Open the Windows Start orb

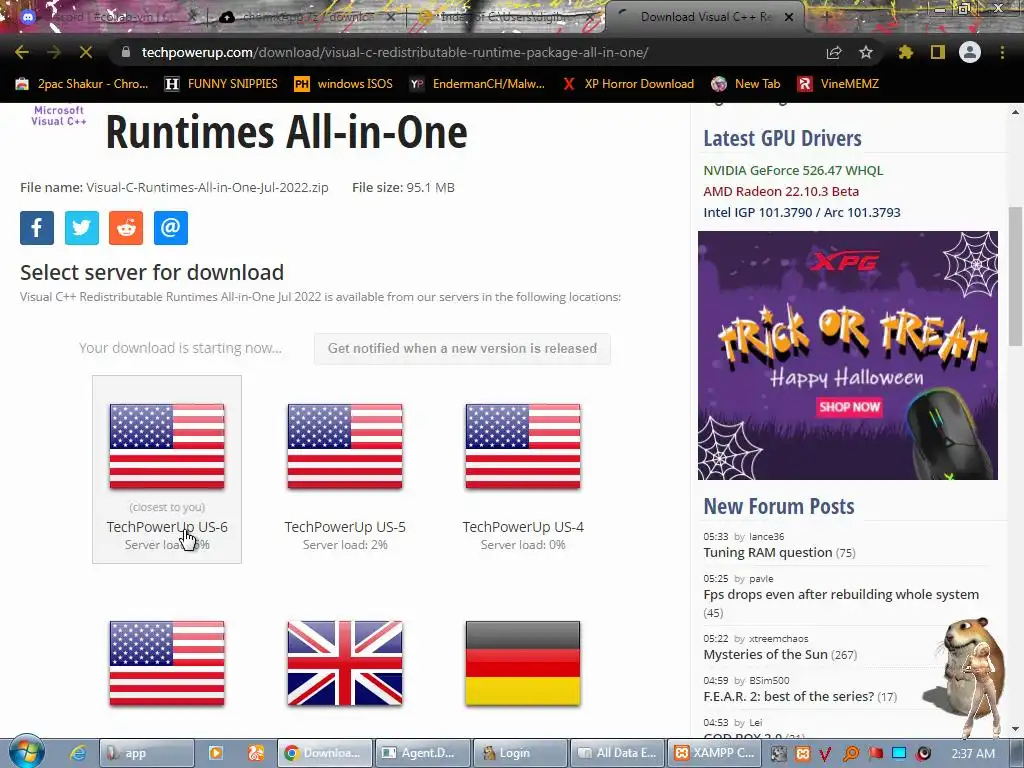[26, 752]
